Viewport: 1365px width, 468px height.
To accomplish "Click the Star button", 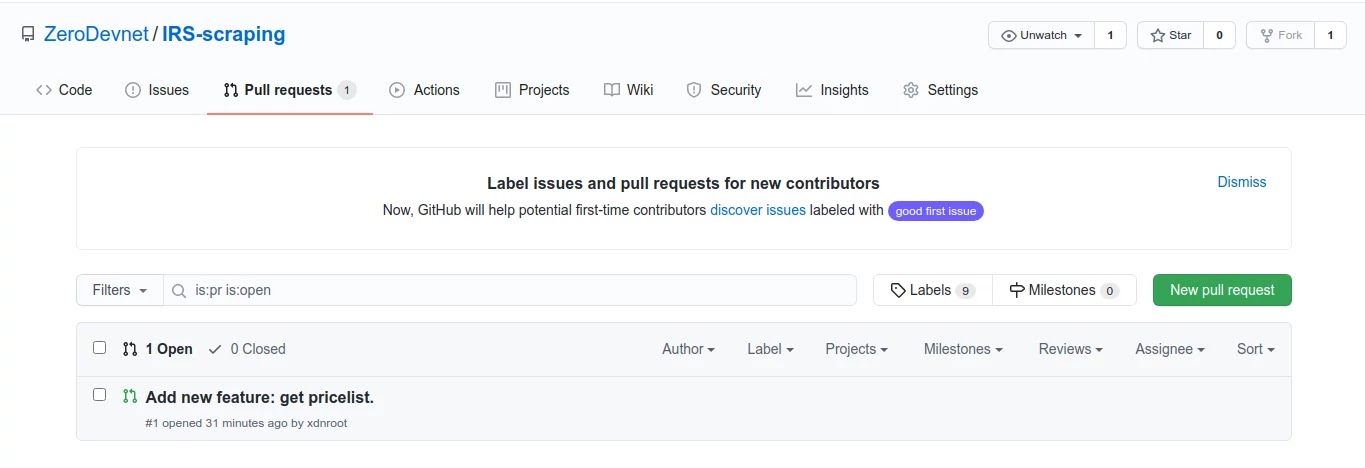I will click(x=1170, y=35).
